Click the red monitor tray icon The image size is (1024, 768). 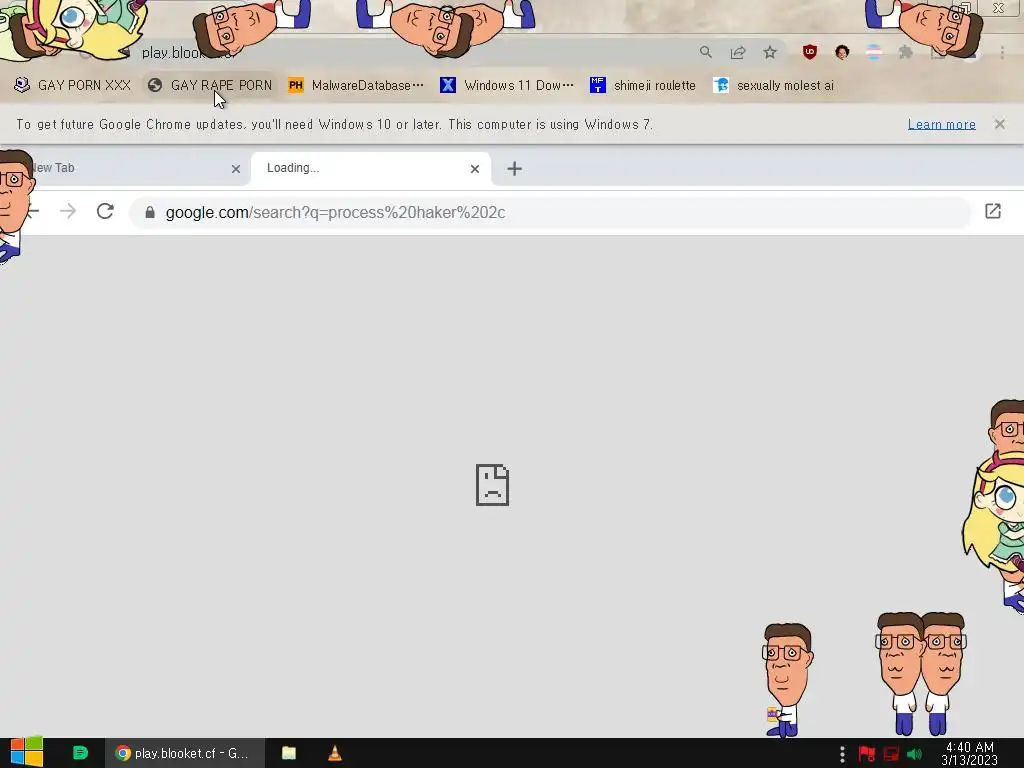(x=891, y=754)
